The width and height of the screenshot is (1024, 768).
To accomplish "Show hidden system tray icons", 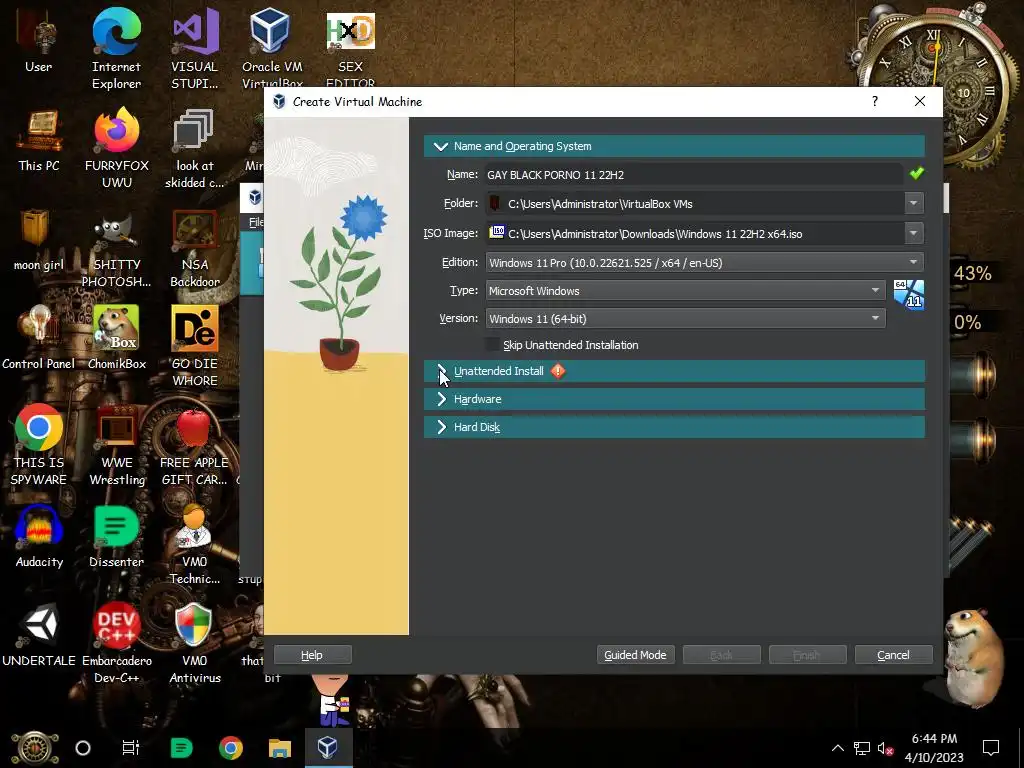I will click(838, 748).
